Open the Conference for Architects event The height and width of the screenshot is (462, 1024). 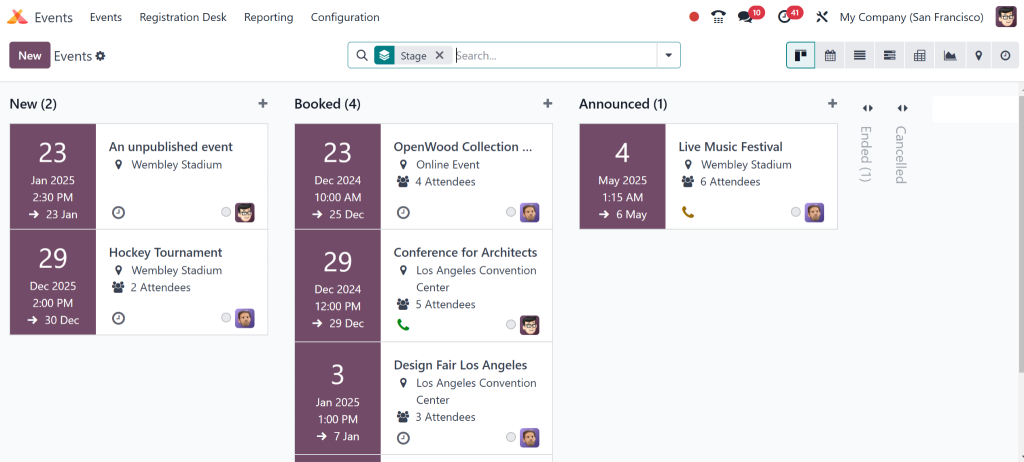click(423, 286)
